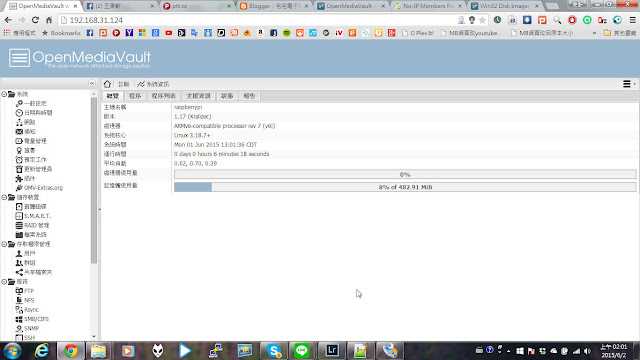
Task: Open the Apps shortcut in bookmarks bar
Action: coord(20,33)
